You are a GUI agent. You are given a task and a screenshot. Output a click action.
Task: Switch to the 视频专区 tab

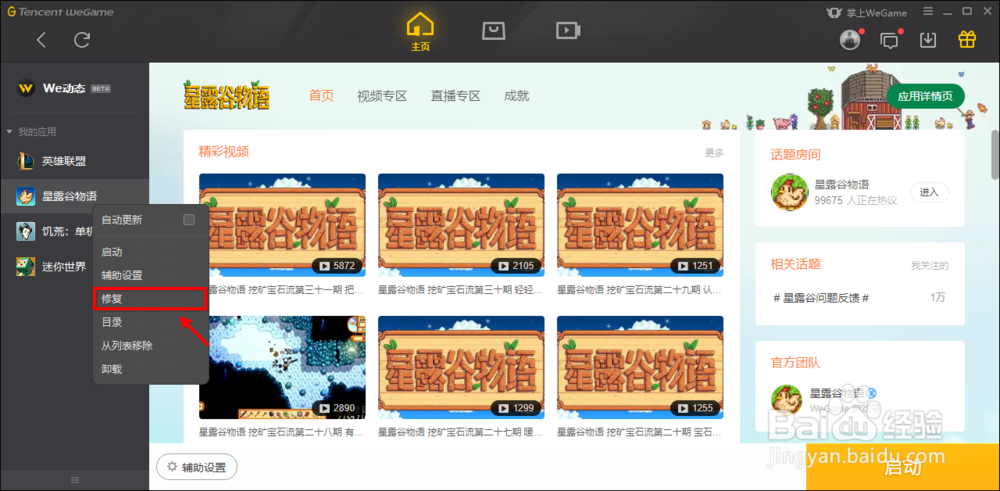coord(381,96)
